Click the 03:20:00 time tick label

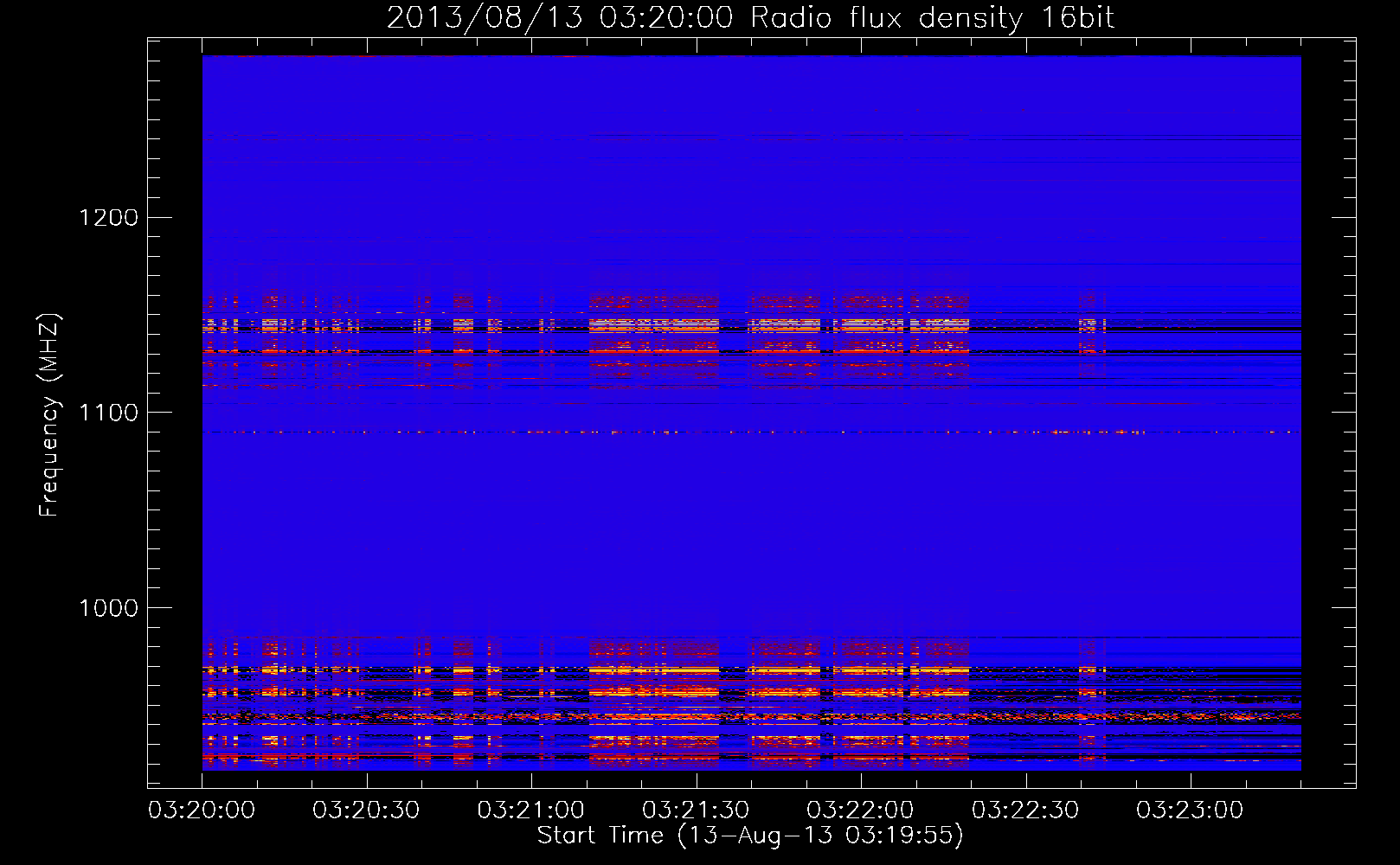point(202,810)
